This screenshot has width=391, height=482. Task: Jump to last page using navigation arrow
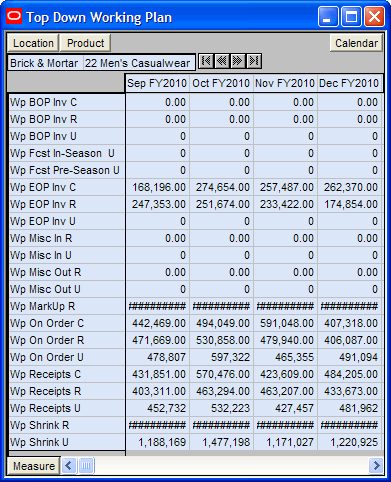[254, 61]
